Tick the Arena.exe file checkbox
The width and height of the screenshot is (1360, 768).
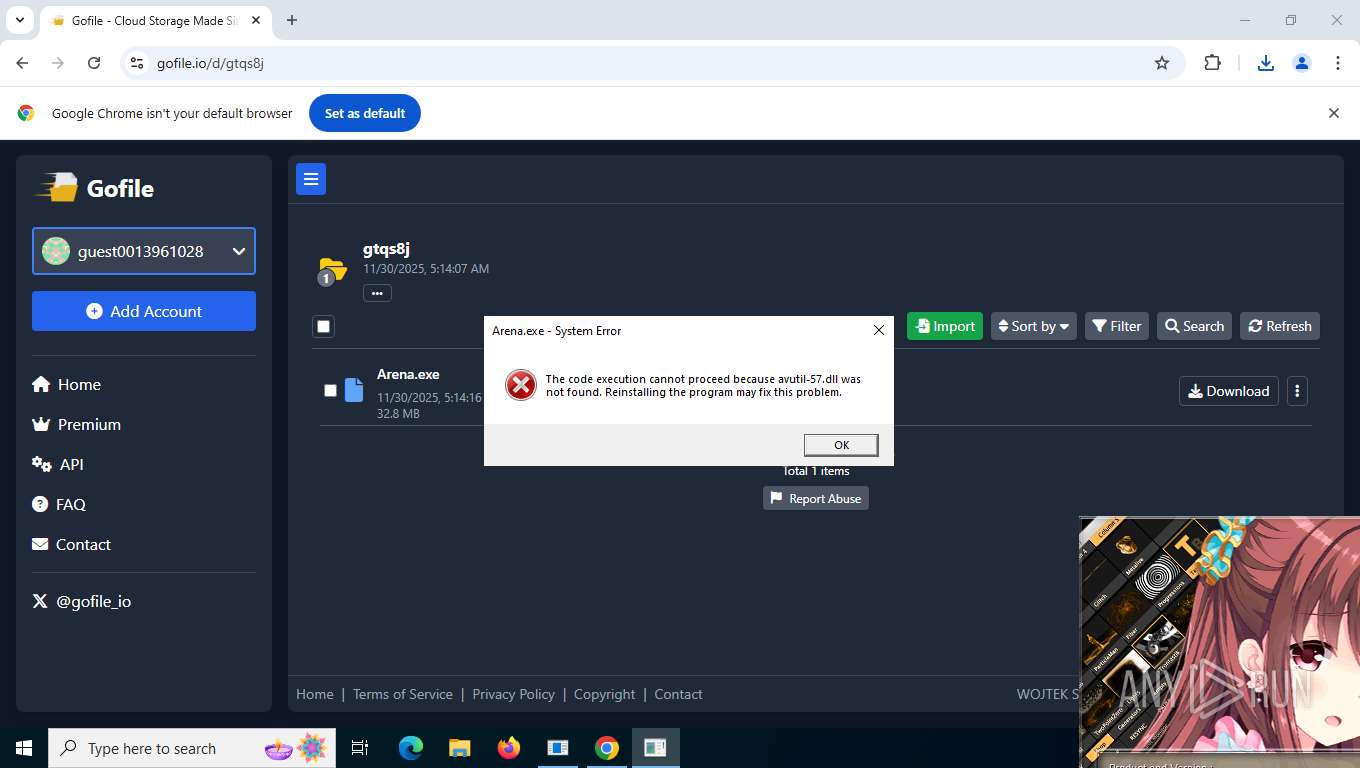pos(330,390)
